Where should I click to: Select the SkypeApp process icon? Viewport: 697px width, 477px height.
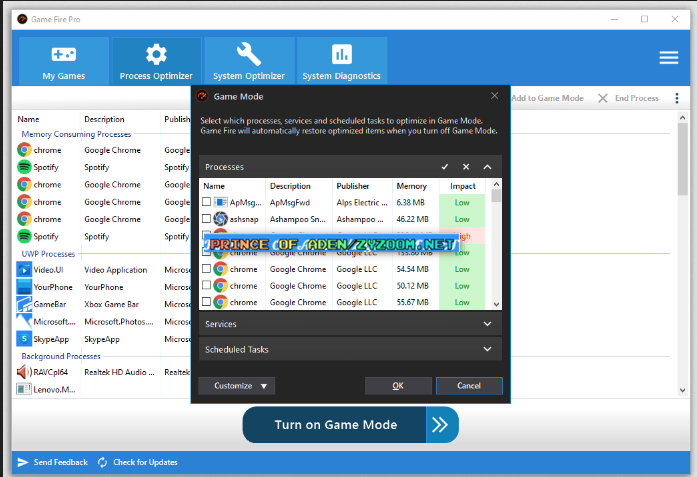(24, 339)
